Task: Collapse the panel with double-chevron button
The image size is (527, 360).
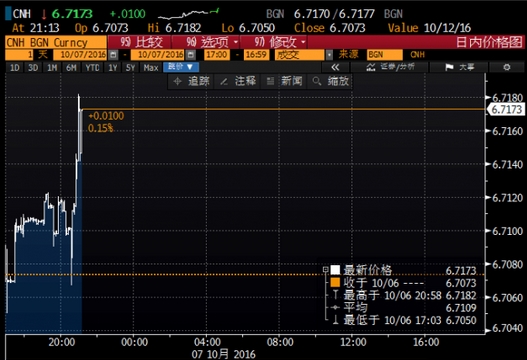Action: coord(335,67)
